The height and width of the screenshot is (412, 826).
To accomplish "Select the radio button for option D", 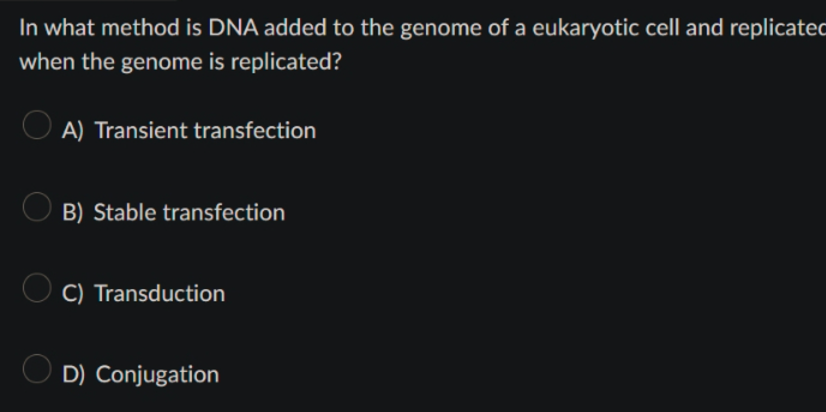I will click(37, 369).
